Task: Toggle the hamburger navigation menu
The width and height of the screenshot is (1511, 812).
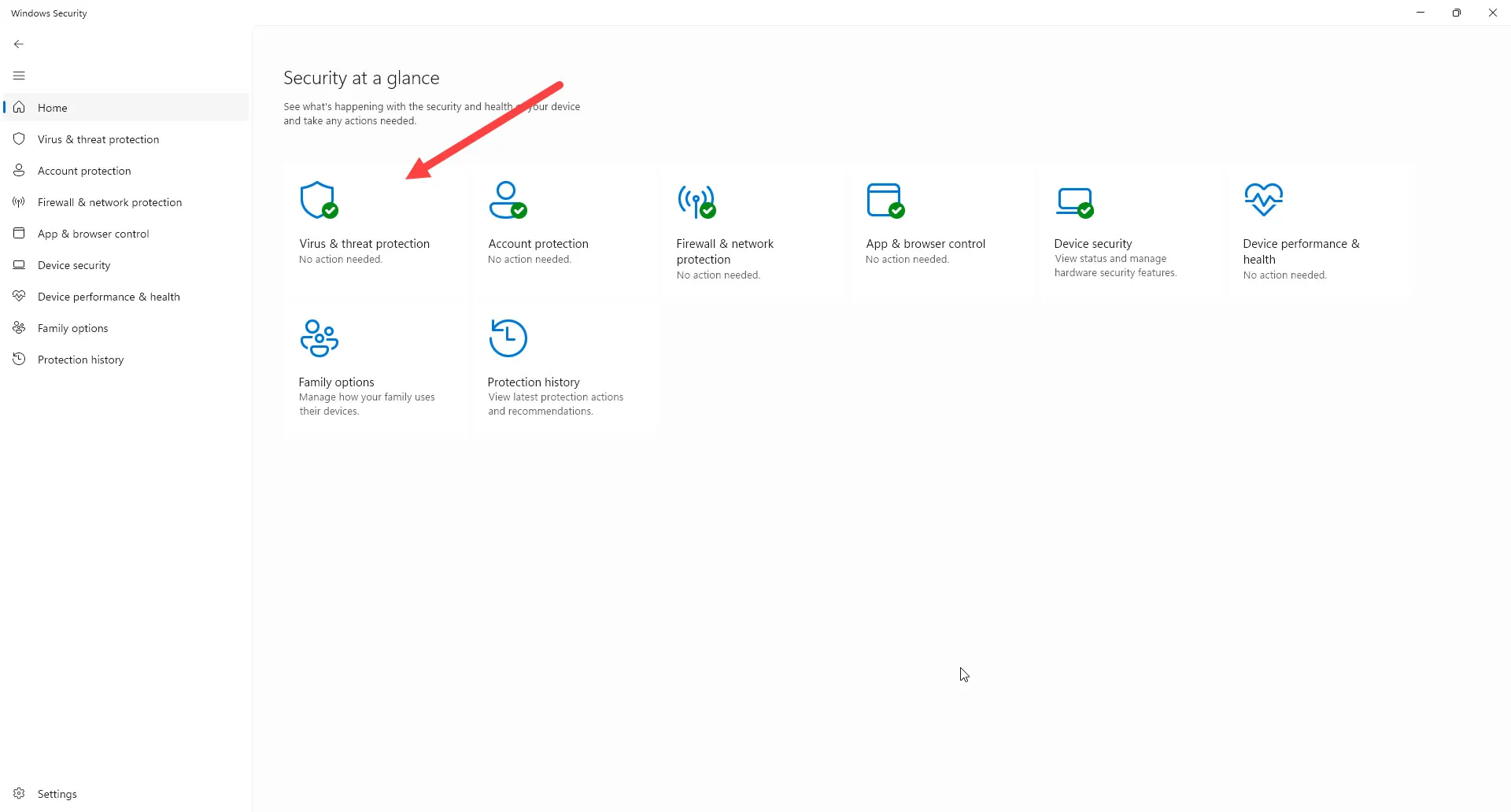Action: pyautogui.click(x=19, y=76)
